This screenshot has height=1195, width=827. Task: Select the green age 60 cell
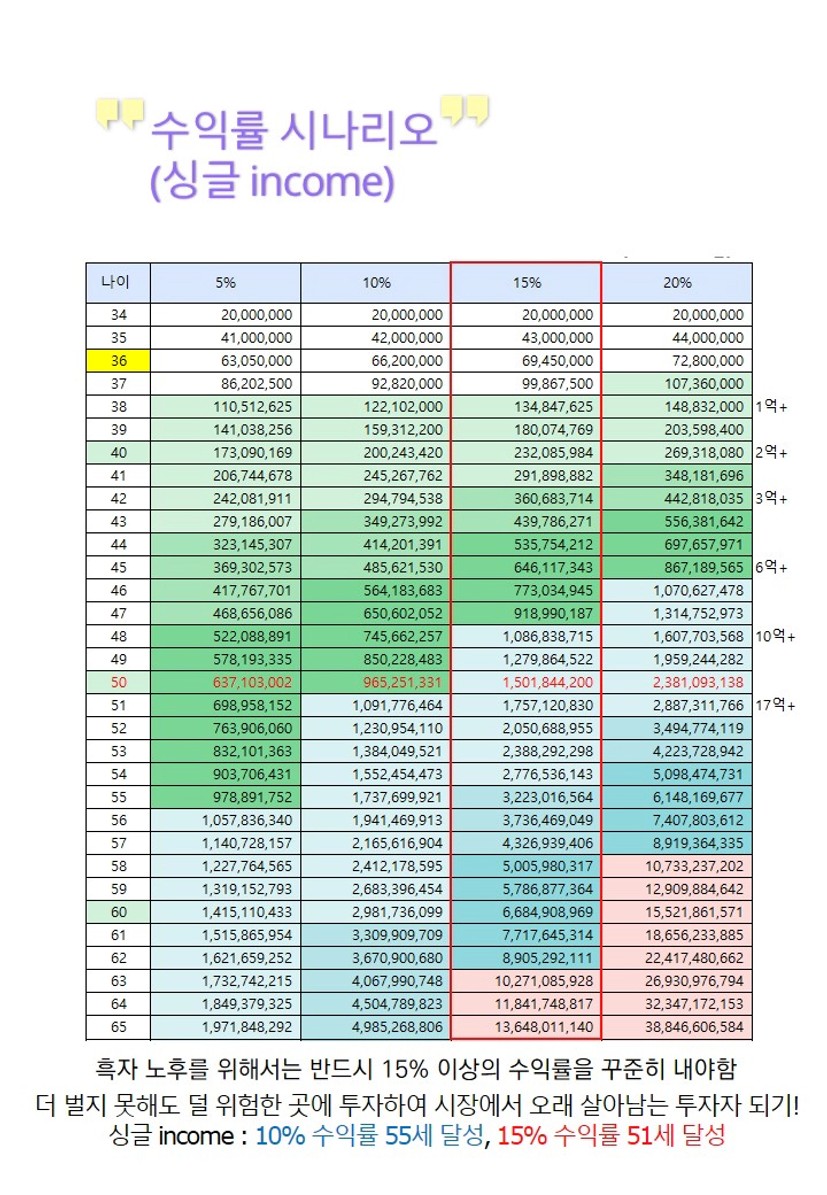point(118,912)
